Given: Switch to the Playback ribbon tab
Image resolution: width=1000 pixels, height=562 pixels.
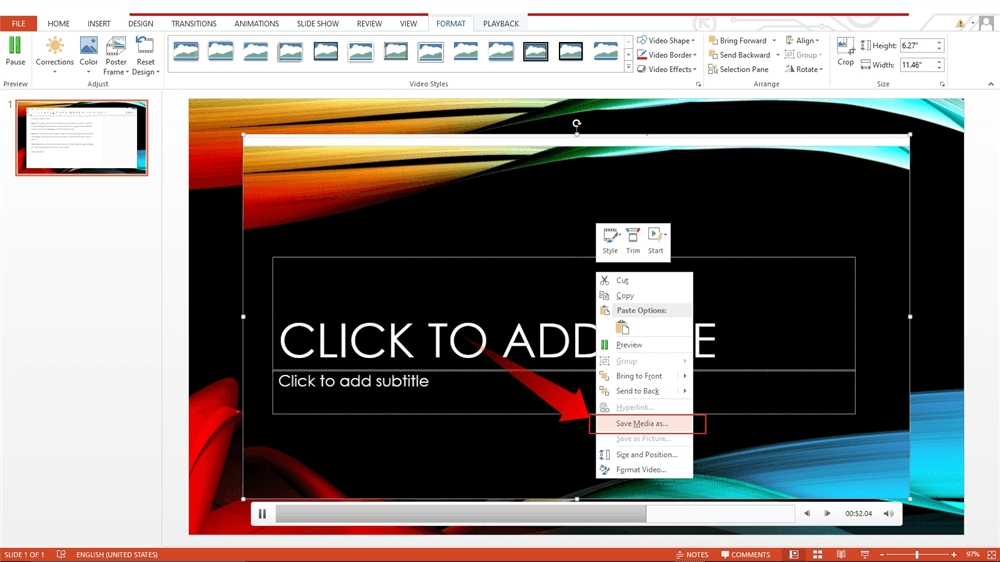Looking at the screenshot, I should point(501,23).
